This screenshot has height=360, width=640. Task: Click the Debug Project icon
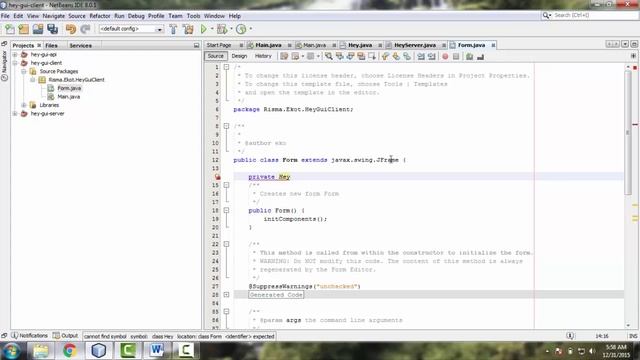[x=222, y=29]
